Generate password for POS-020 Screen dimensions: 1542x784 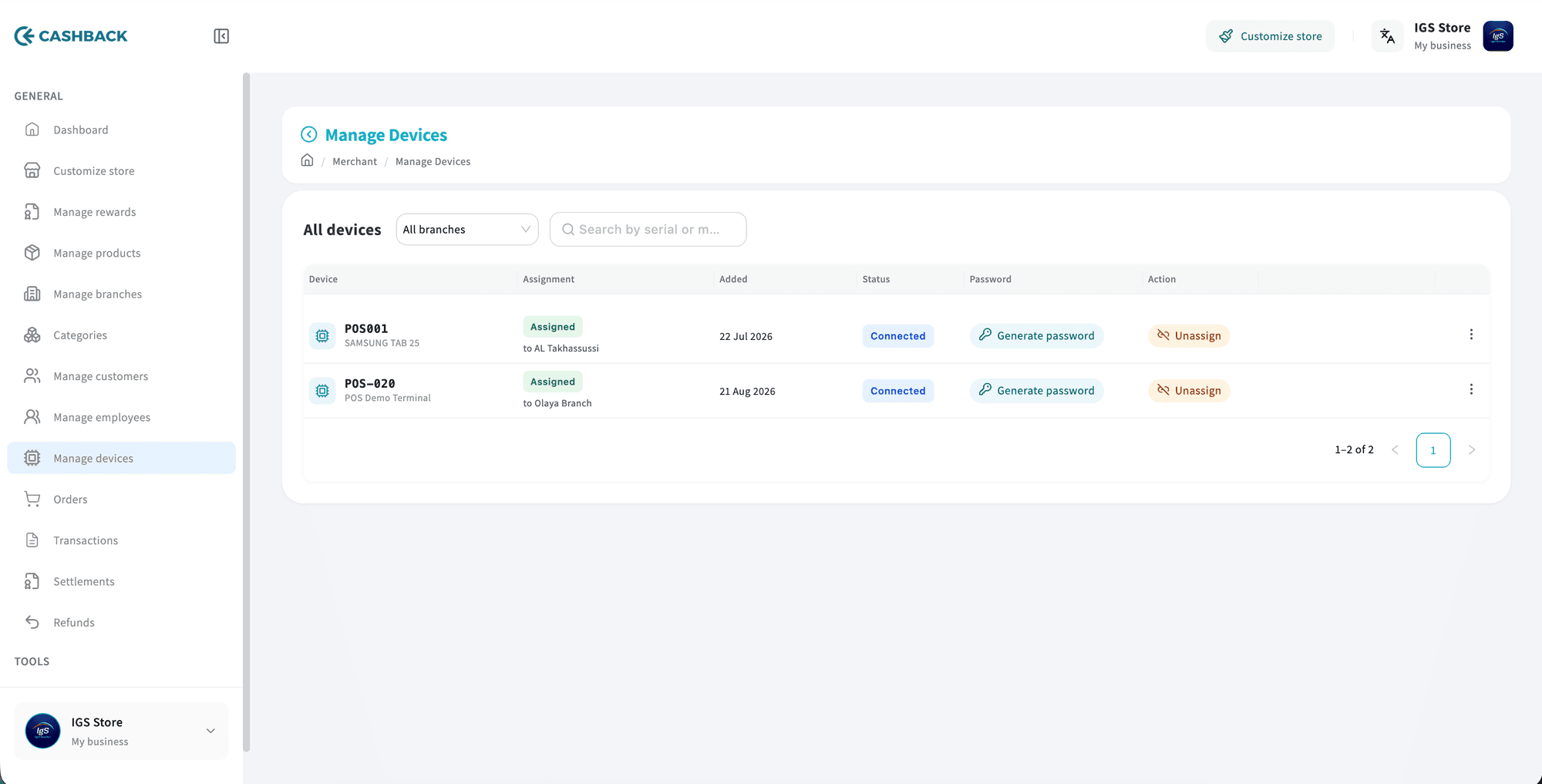pyautogui.click(x=1036, y=391)
